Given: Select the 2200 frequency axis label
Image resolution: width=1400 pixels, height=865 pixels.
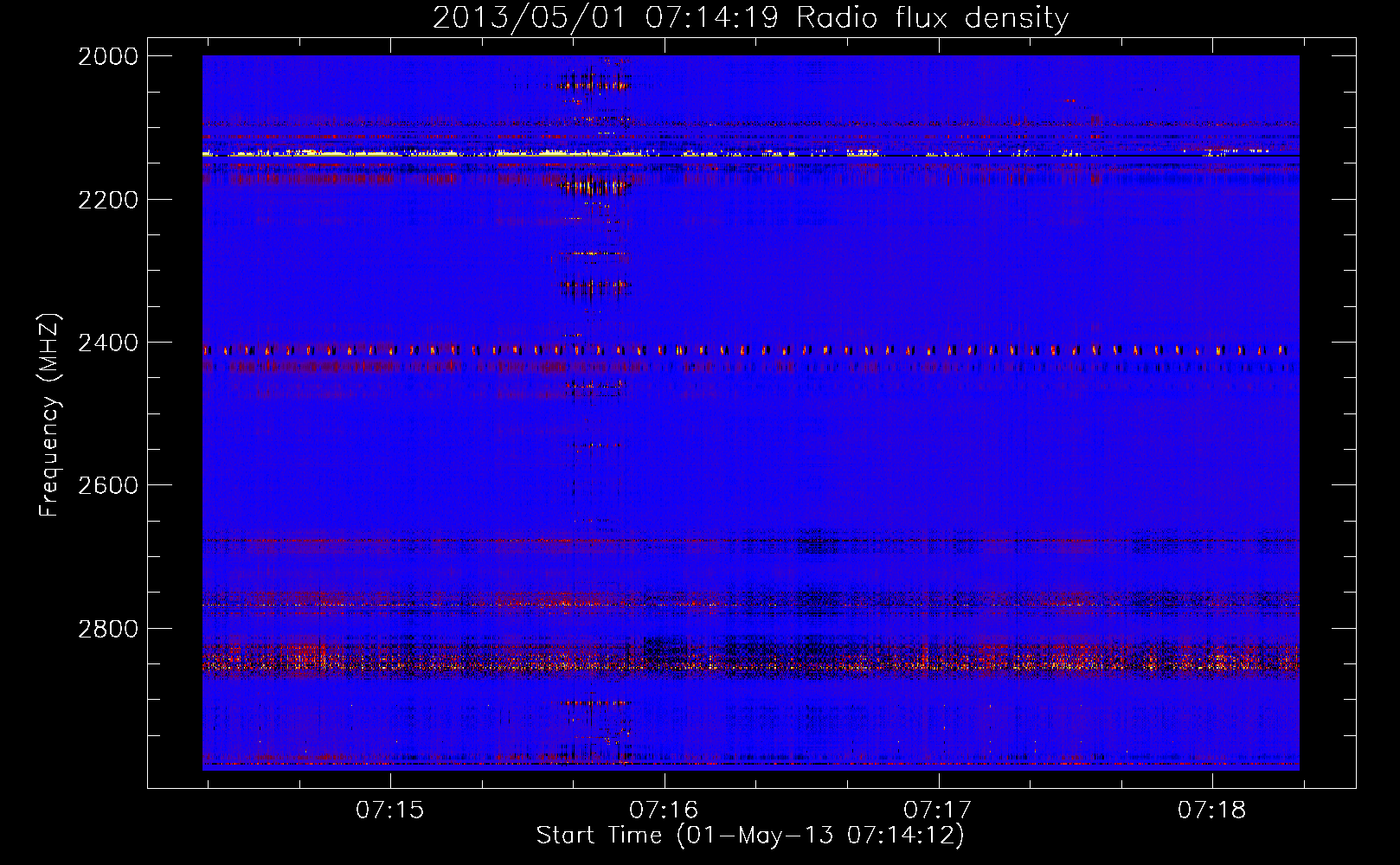Looking at the screenshot, I should tap(108, 200).
